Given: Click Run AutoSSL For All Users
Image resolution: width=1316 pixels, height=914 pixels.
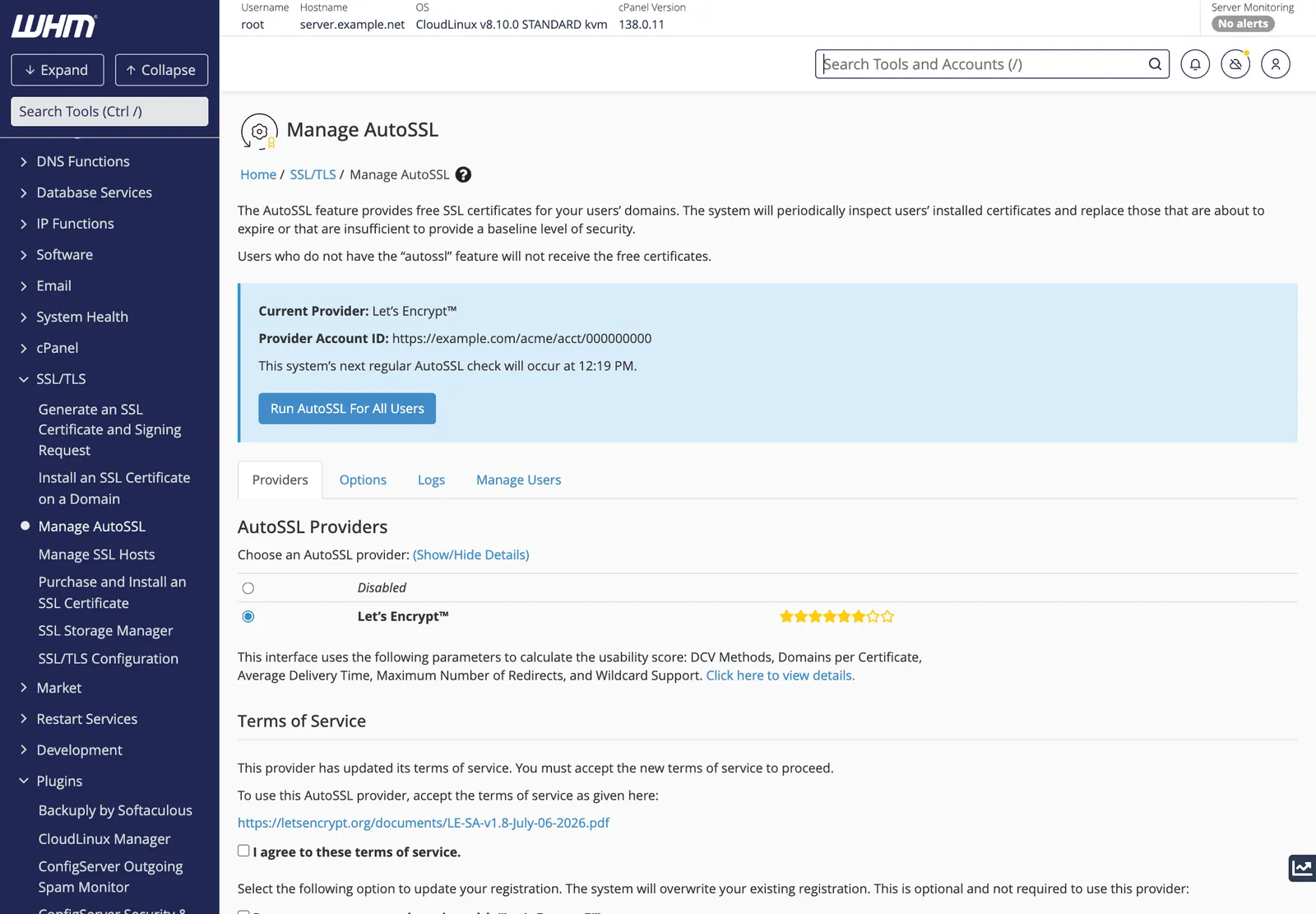Looking at the screenshot, I should click(x=347, y=409).
